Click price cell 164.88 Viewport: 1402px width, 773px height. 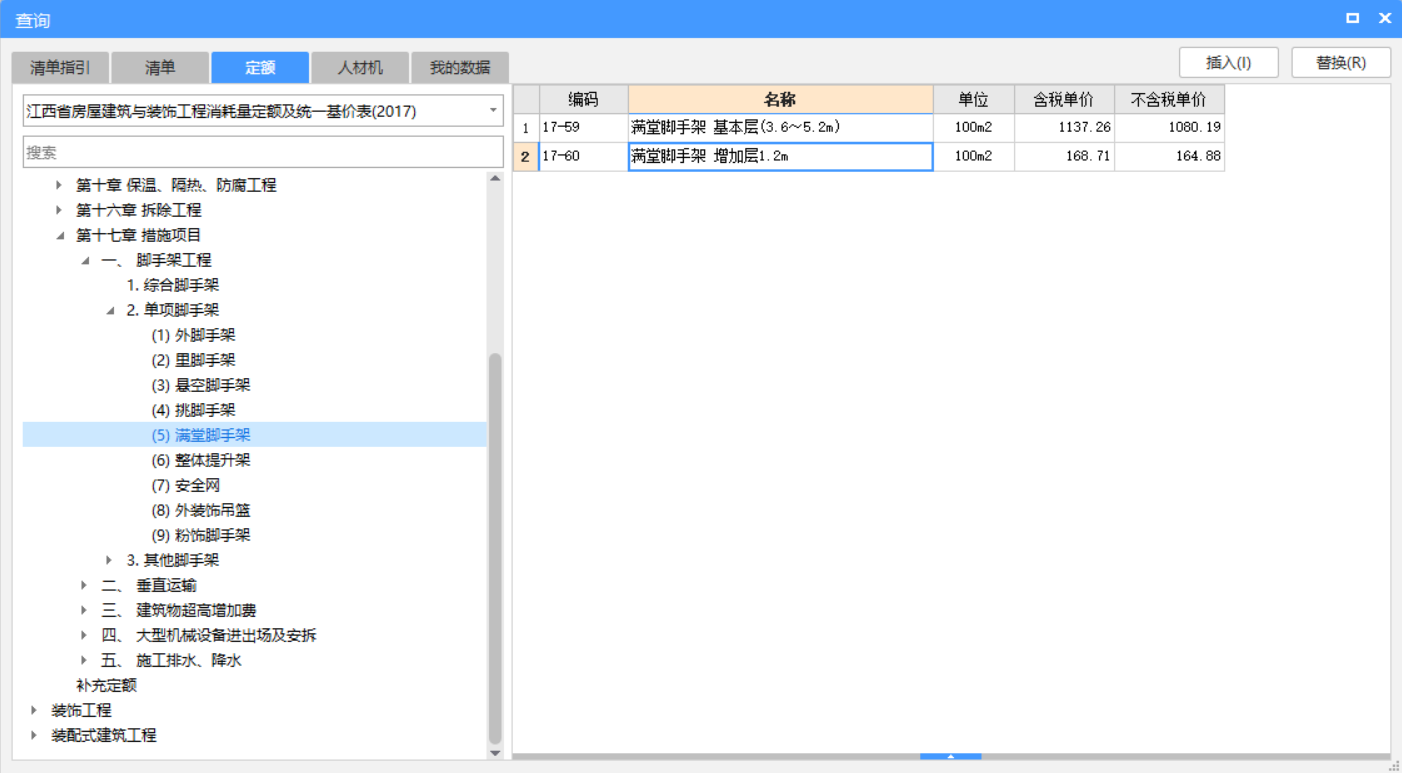point(1169,157)
